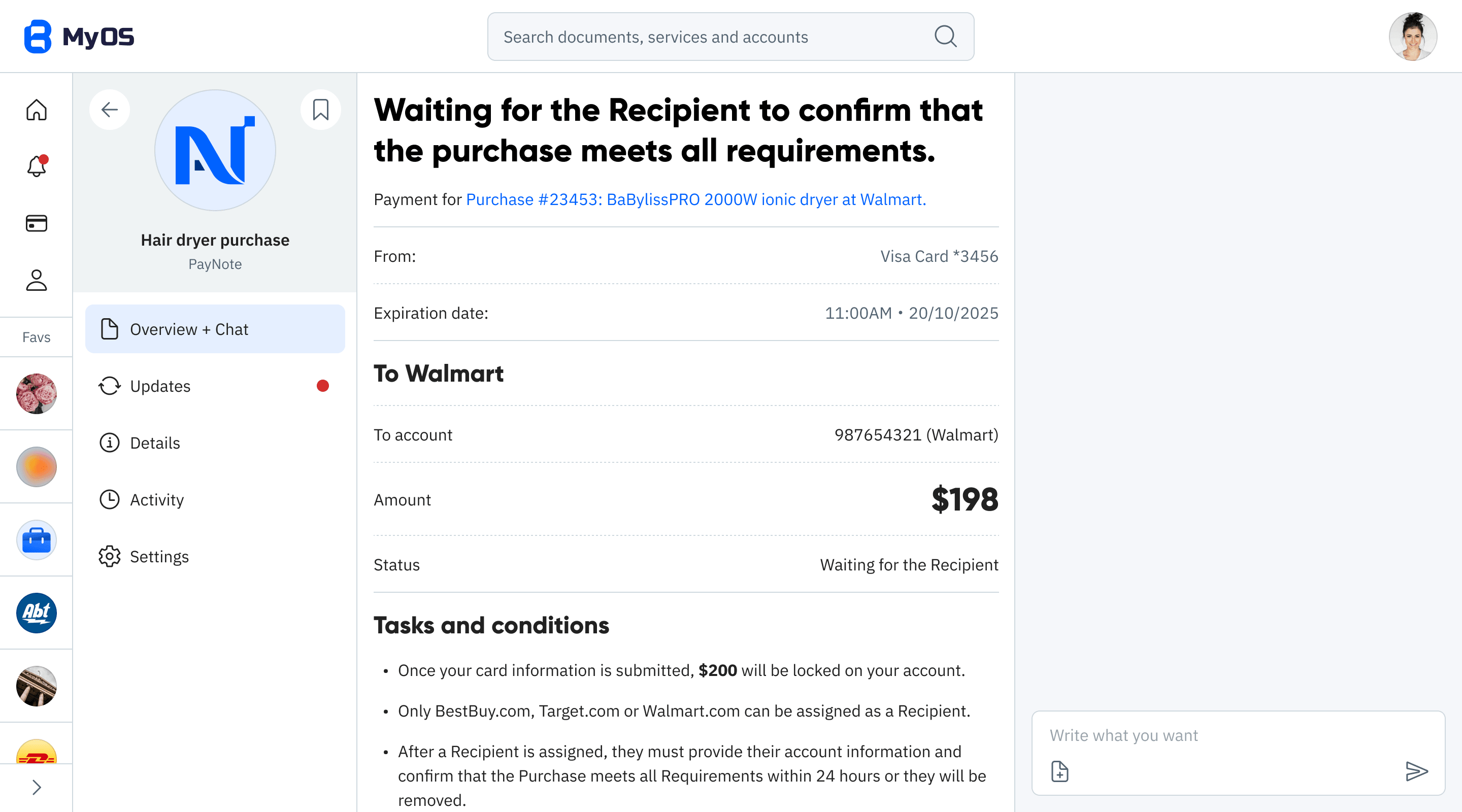Click the user profile photo top right
The image size is (1462, 812).
click(x=1413, y=37)
